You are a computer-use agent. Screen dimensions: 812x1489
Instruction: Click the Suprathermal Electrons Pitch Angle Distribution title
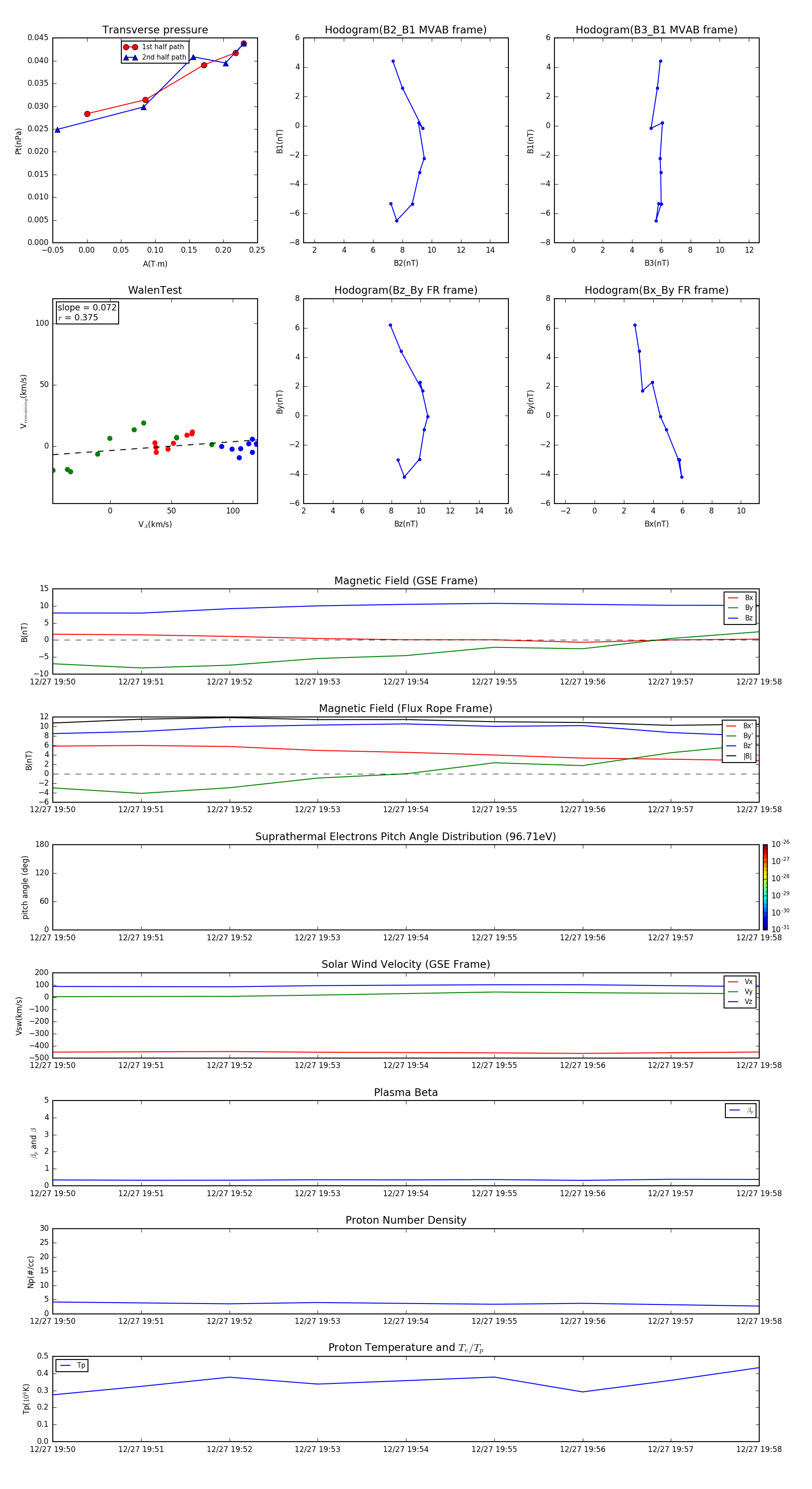pyautogui.click(x=406, y=837)
